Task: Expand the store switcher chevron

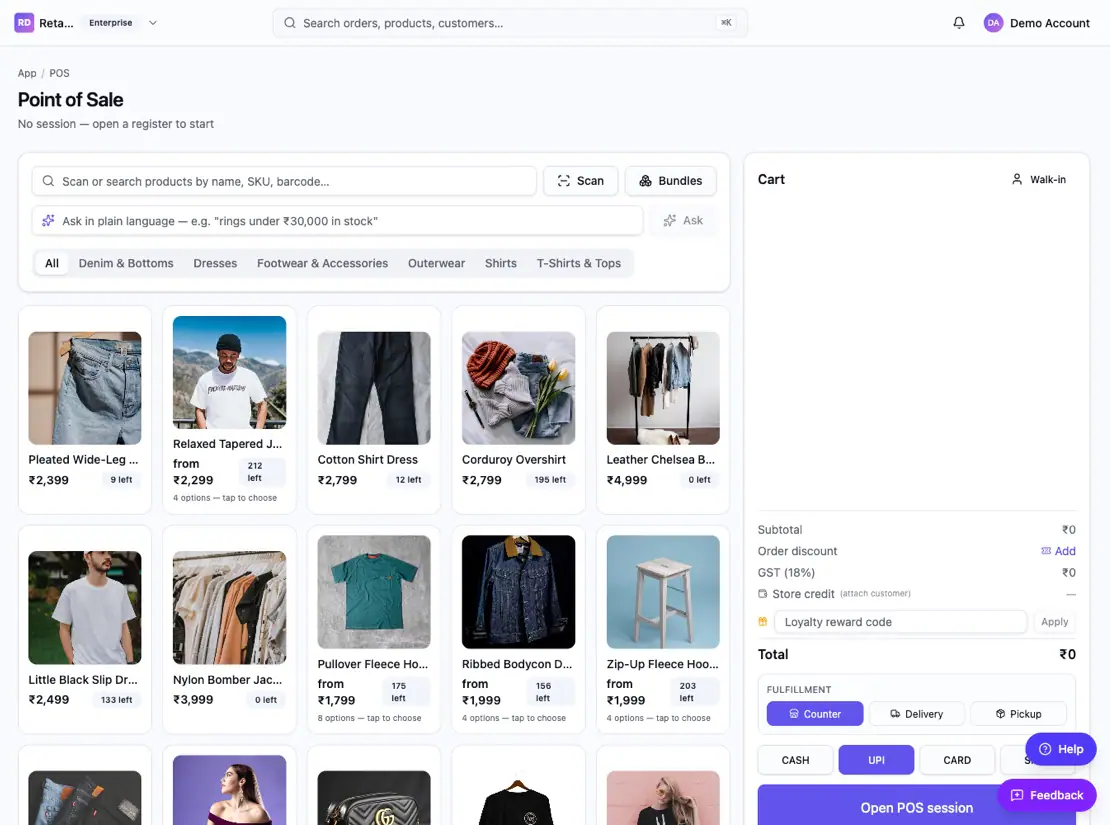Action: point(152,23)
